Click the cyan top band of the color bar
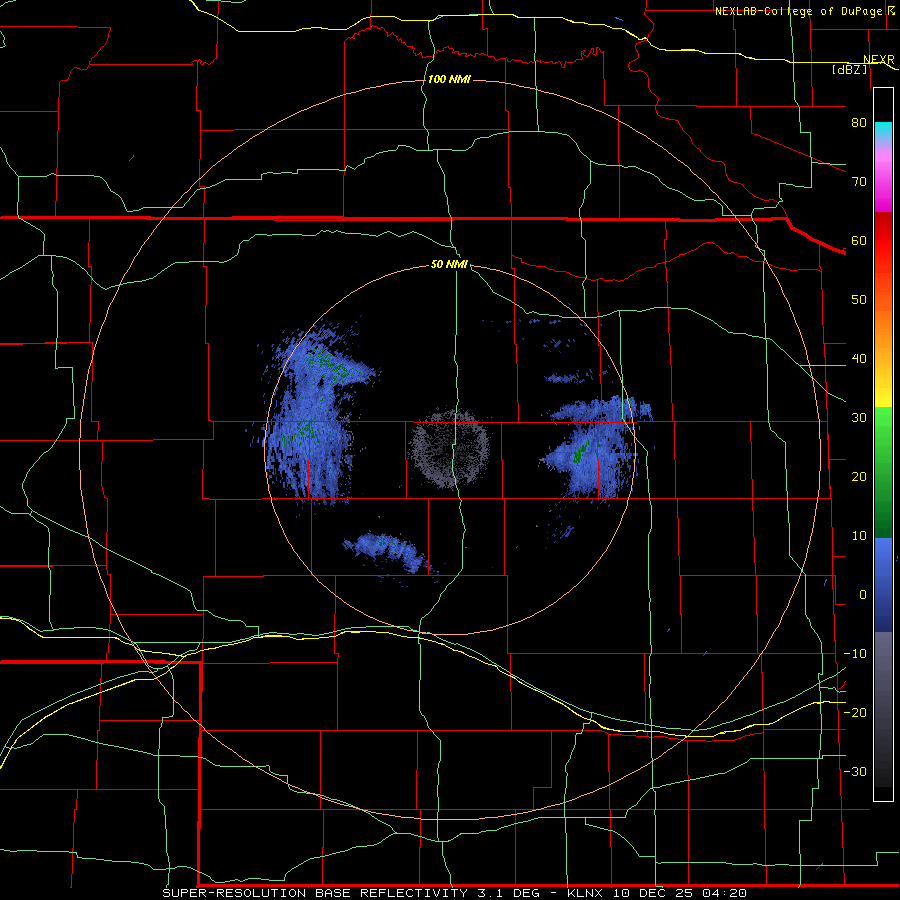 pyautogui.click(x=883, y=132)
